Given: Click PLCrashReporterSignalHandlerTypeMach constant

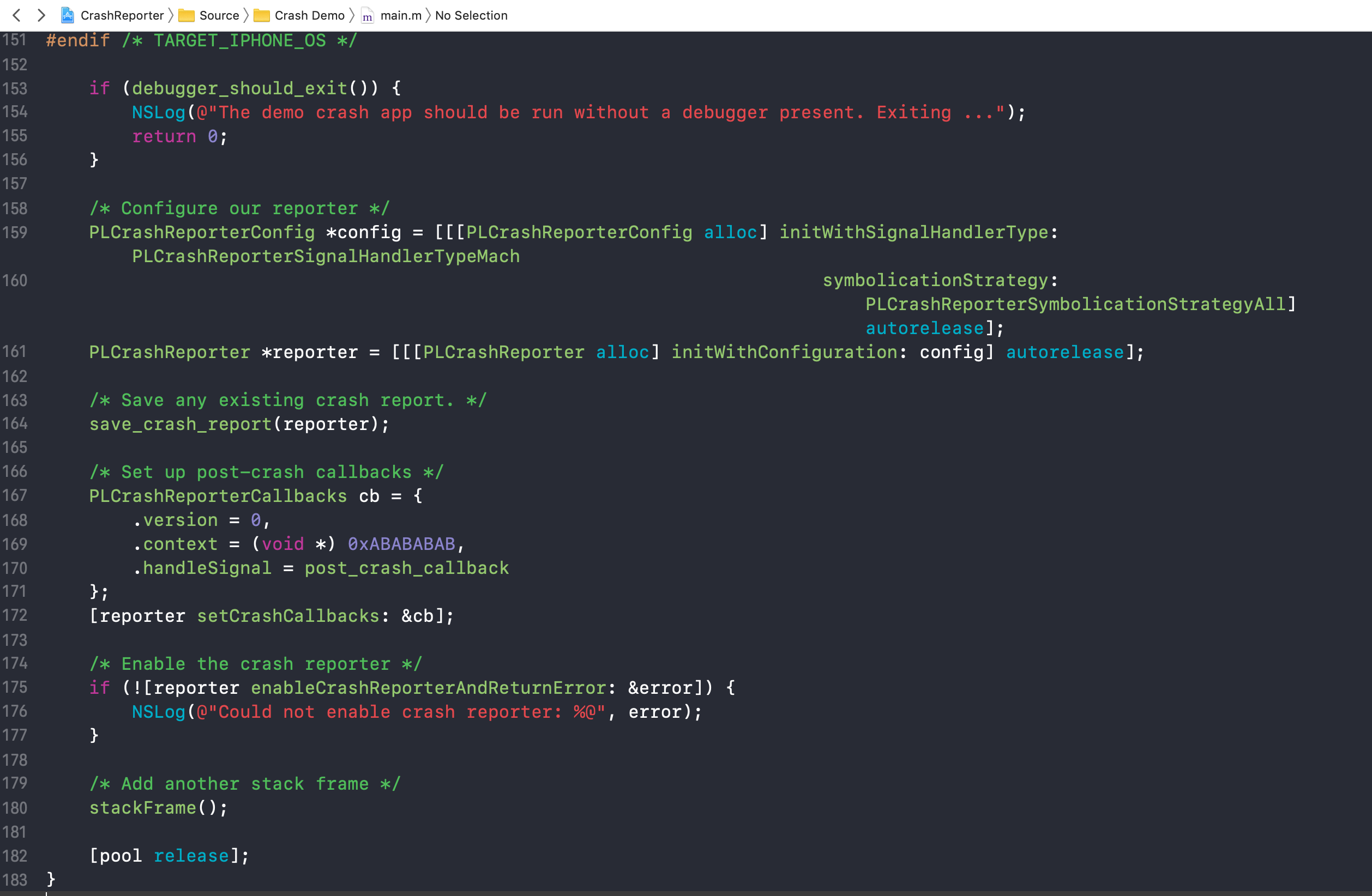Looking at the screenshot, I should 326,256.
